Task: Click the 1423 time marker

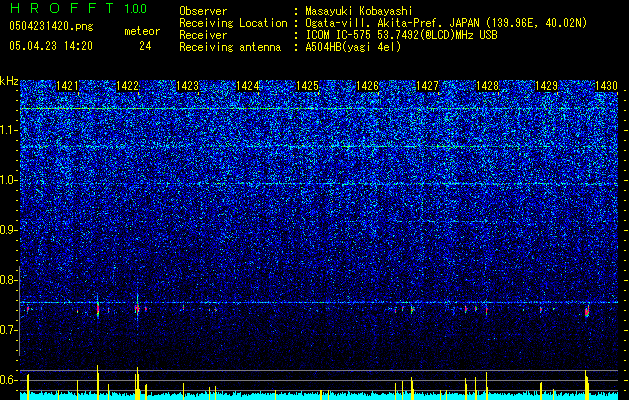Action: click(x=187, y=86)
